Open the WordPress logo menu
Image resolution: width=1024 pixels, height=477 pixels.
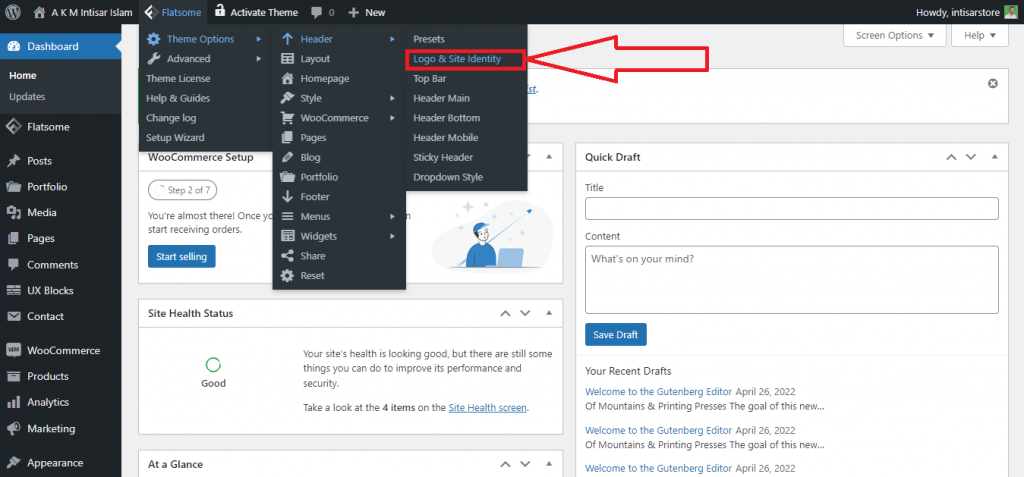(x=13, y=12)
